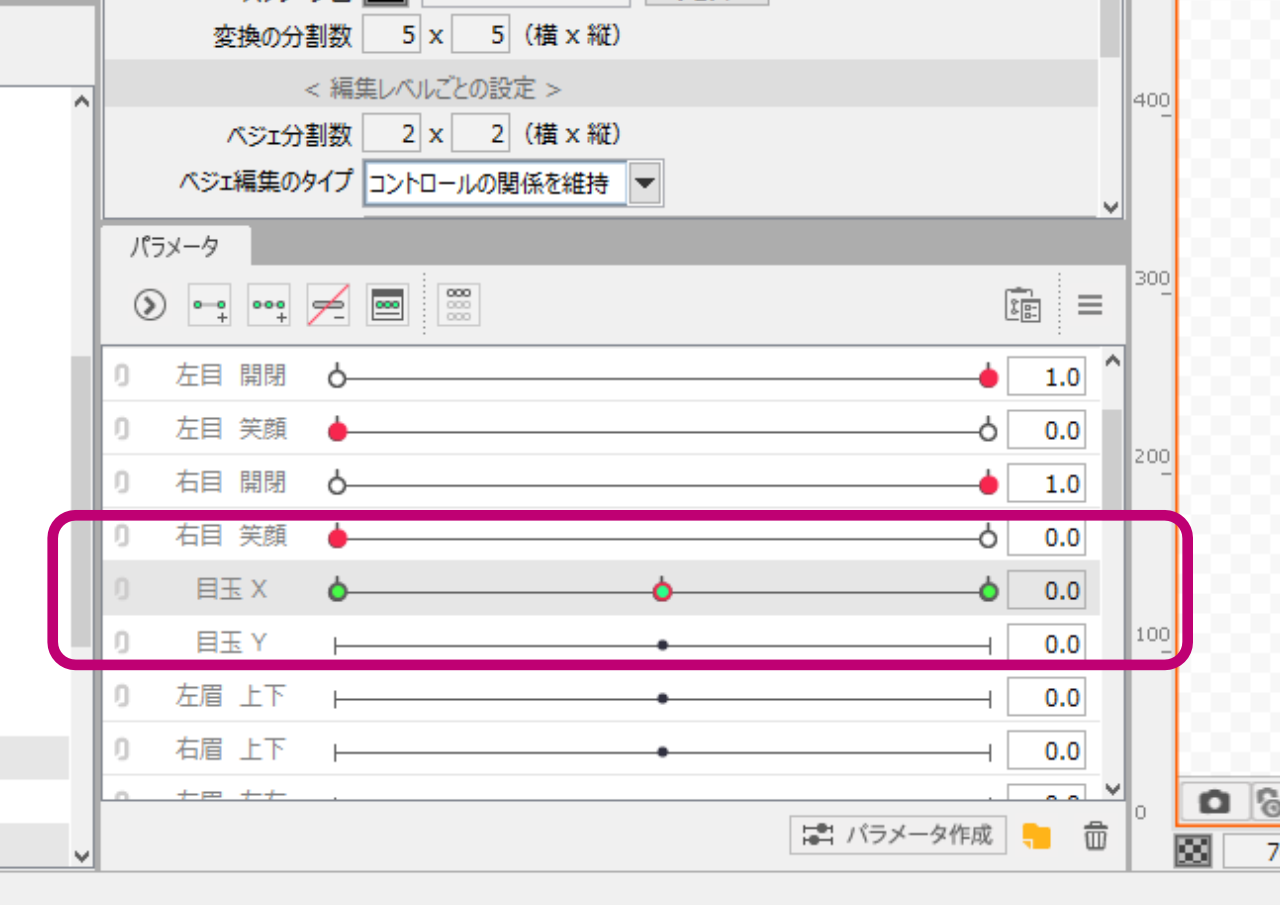Click the 目玉 Y slider center dot
Image resolution: width=1280 pixels, height=905 pixels.
(662, 645)
